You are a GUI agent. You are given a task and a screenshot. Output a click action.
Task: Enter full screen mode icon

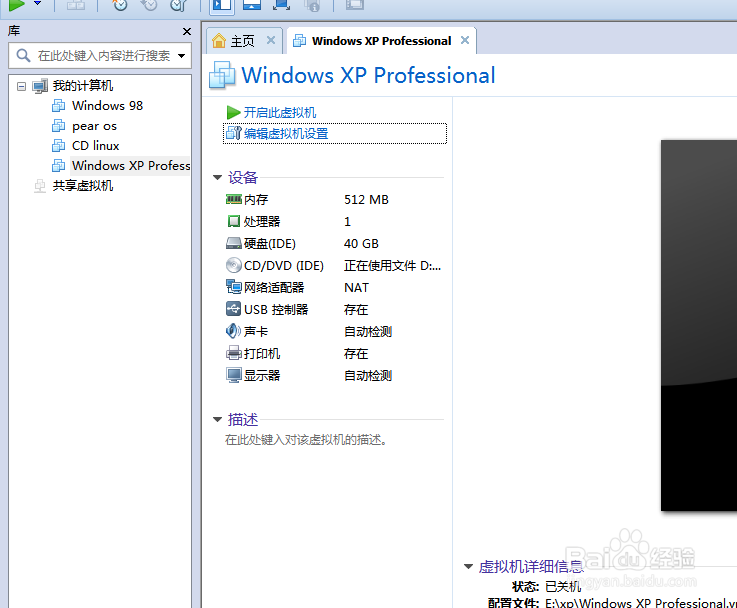[282, 5]
